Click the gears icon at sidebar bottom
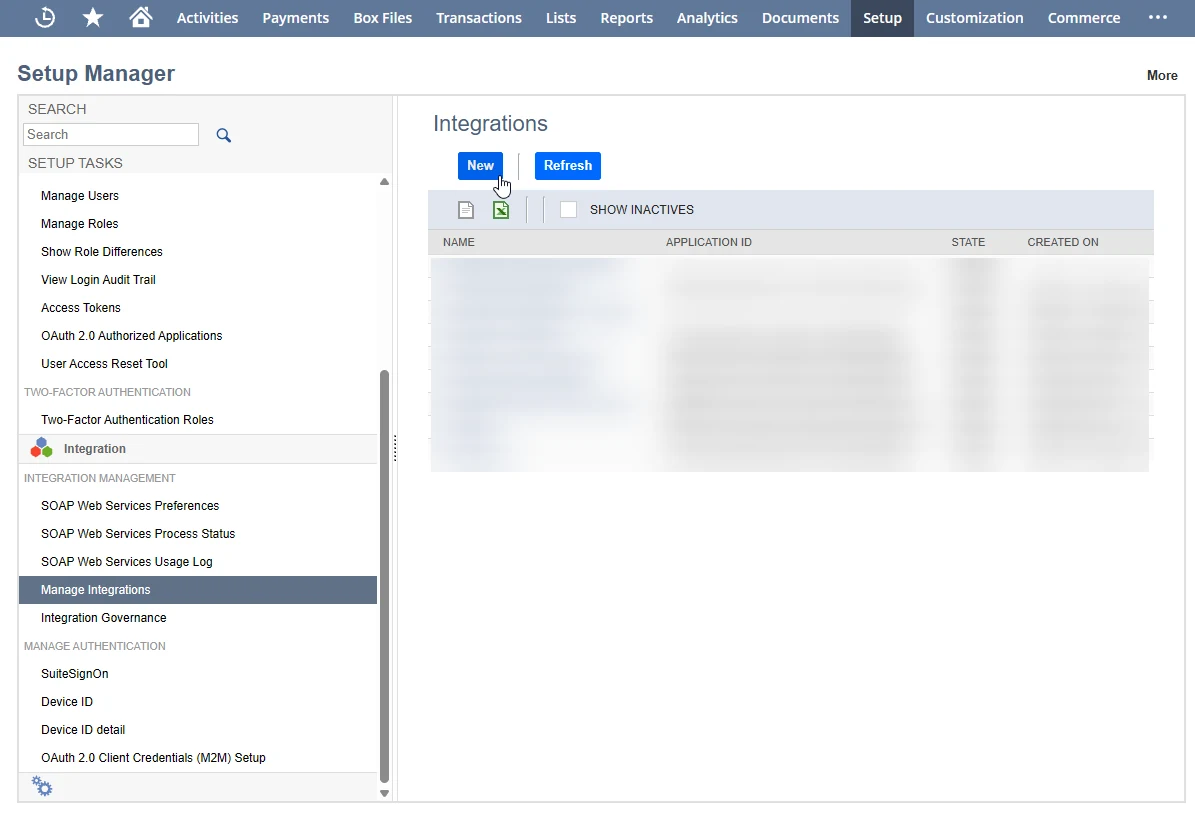Viewport: 1195px width, 813px height. (42, 786)
